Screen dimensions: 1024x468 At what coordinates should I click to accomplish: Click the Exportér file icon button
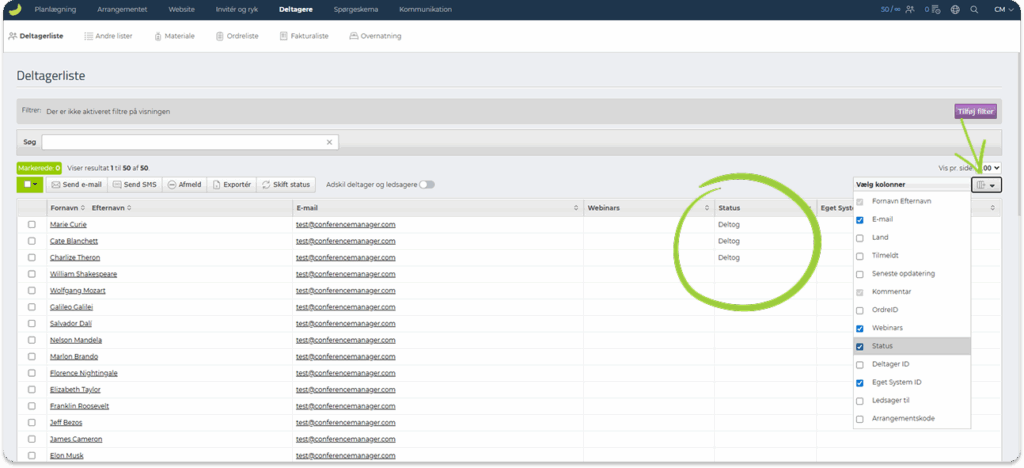point(231,184)
